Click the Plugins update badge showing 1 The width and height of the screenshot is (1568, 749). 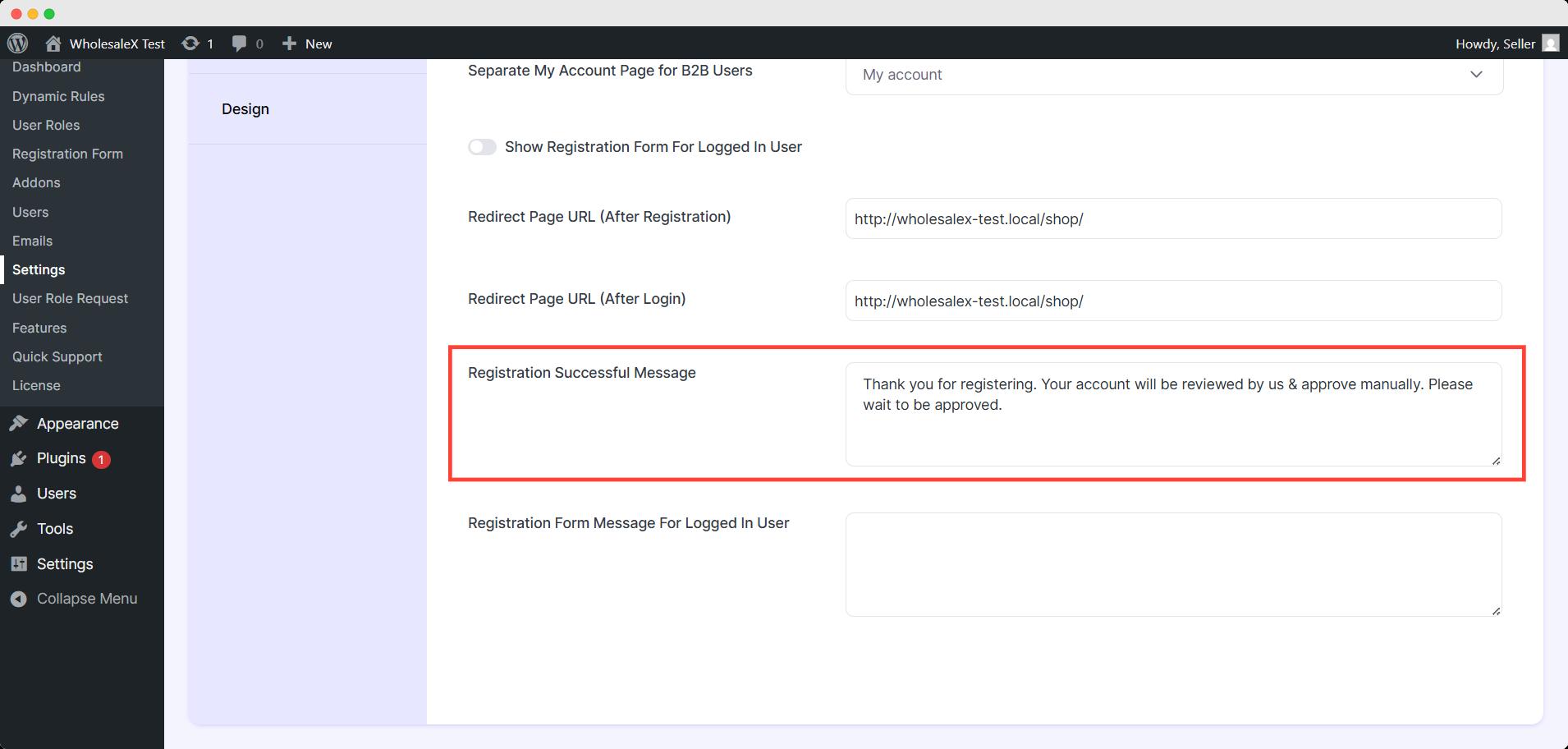[101, 459]
